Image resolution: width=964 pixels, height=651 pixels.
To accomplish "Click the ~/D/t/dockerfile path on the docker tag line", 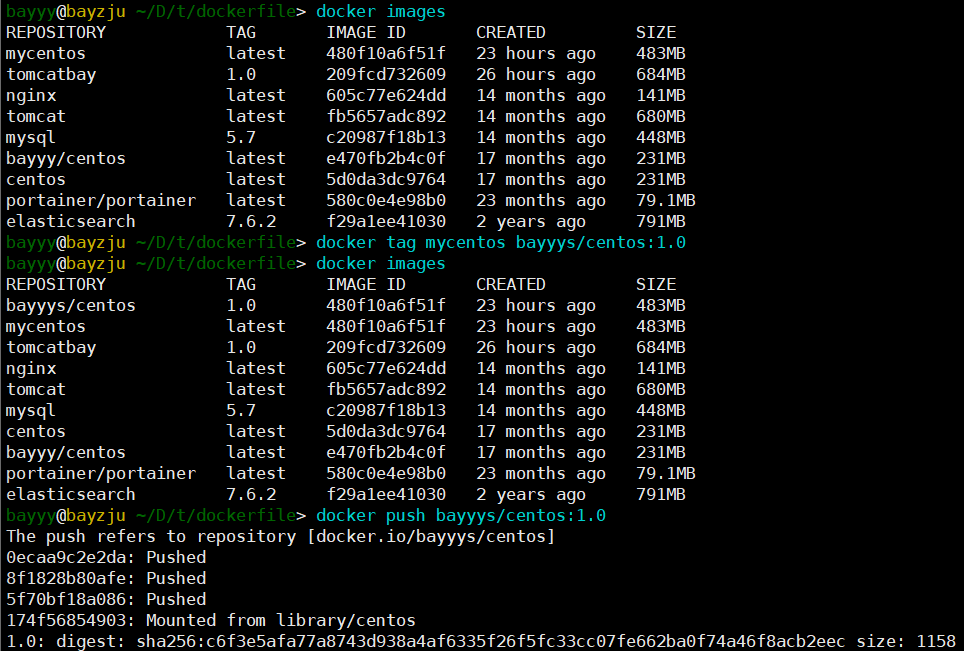I will point(216,242).
